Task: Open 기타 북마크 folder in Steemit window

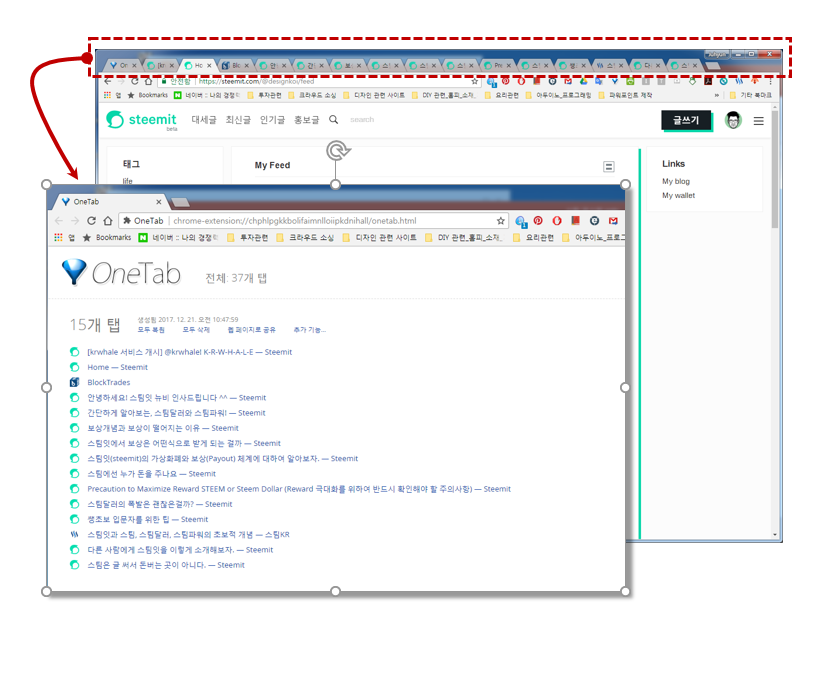Action: tap(750, 95)
